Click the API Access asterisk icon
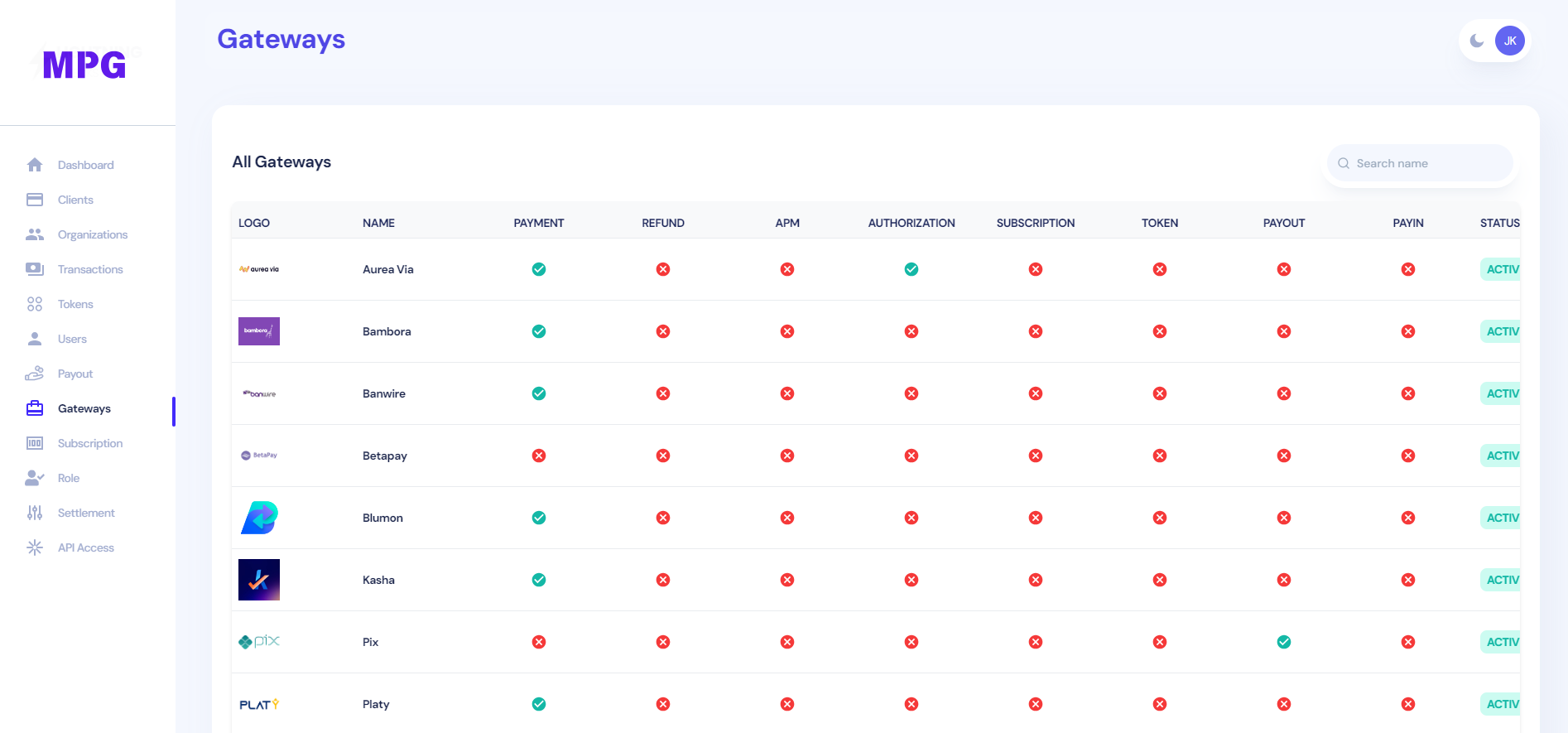1568x733 pixels. [x=35, y=547]
